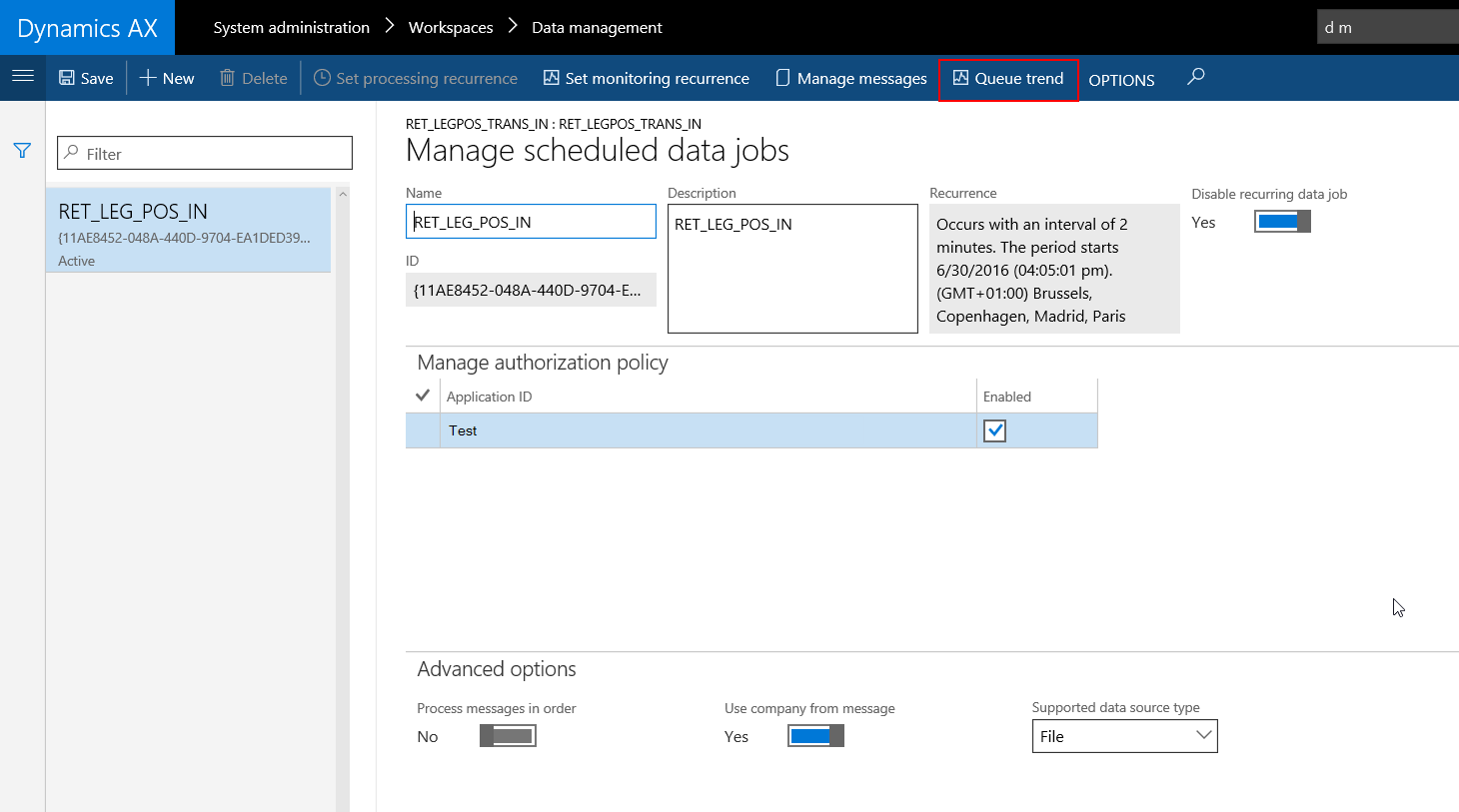The width and height of the screenshot is (1459, 812).
Task: Click the action pane search icon
Action: [1196, 77]
